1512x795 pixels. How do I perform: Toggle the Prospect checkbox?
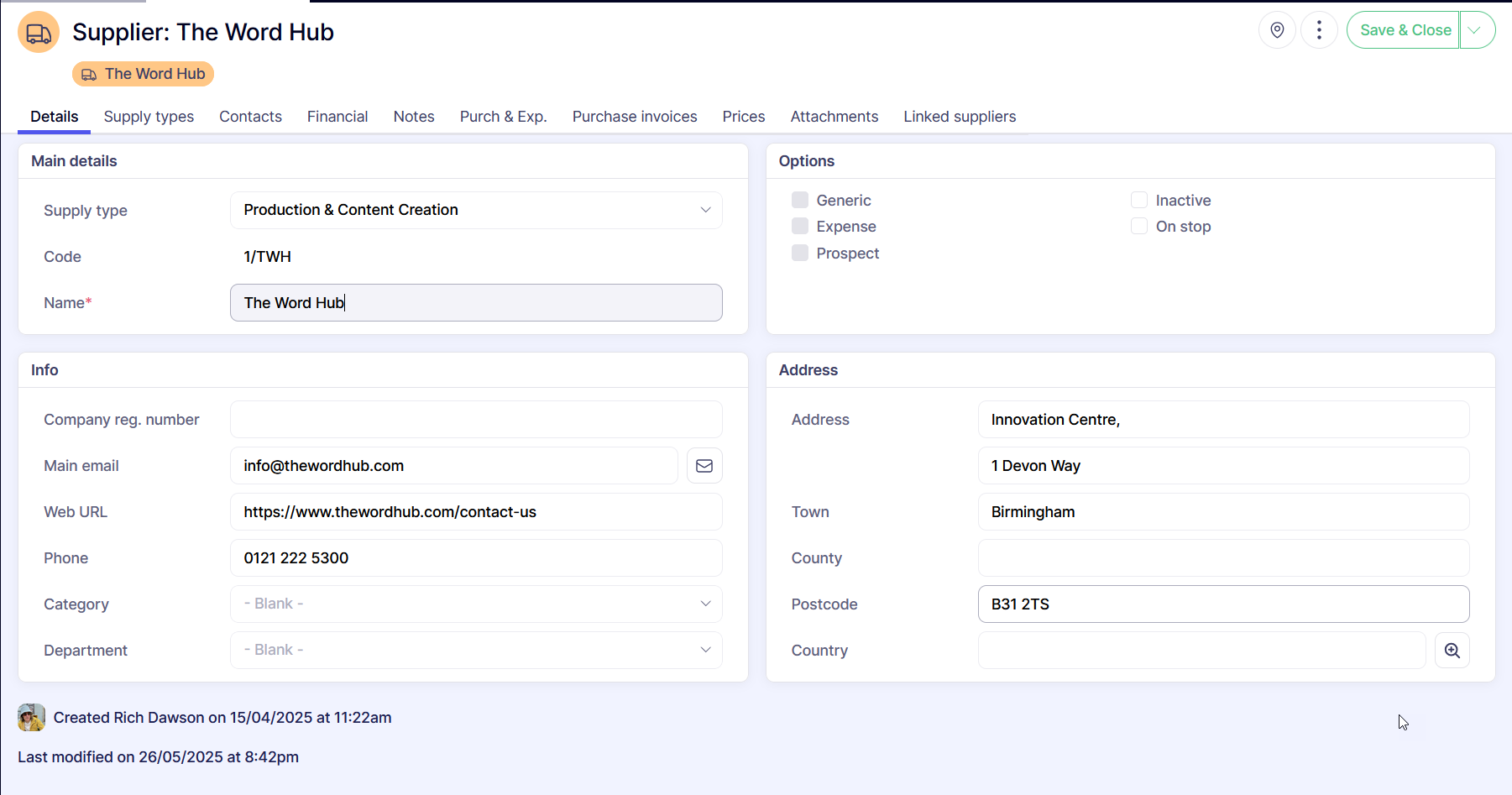[800, 254]
